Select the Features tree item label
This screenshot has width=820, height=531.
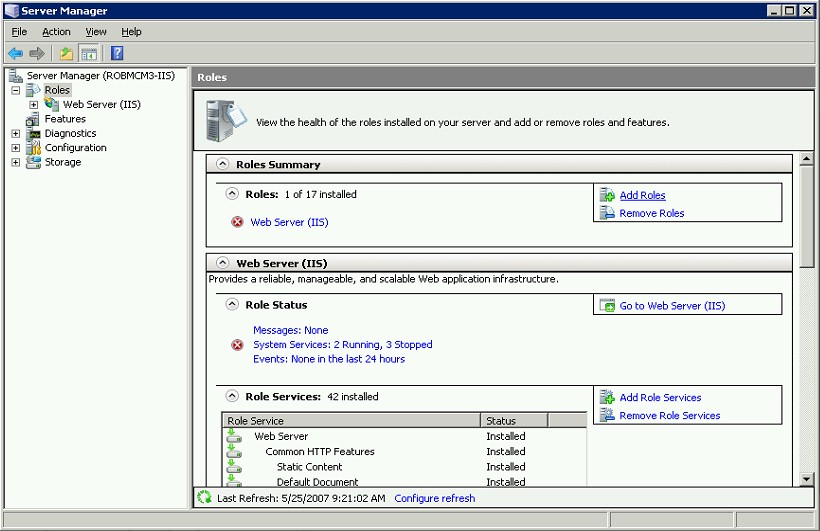(65, 119)
